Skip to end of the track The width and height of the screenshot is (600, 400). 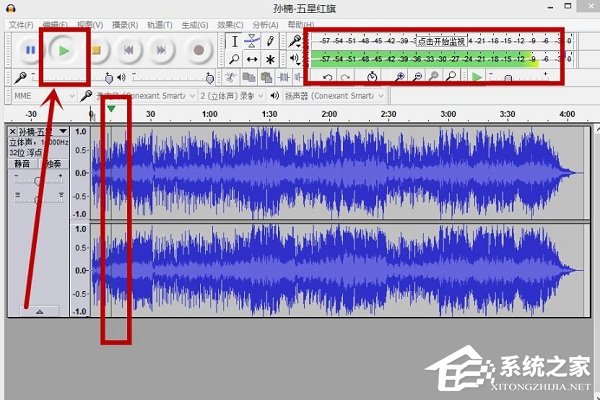click(161, 50)
